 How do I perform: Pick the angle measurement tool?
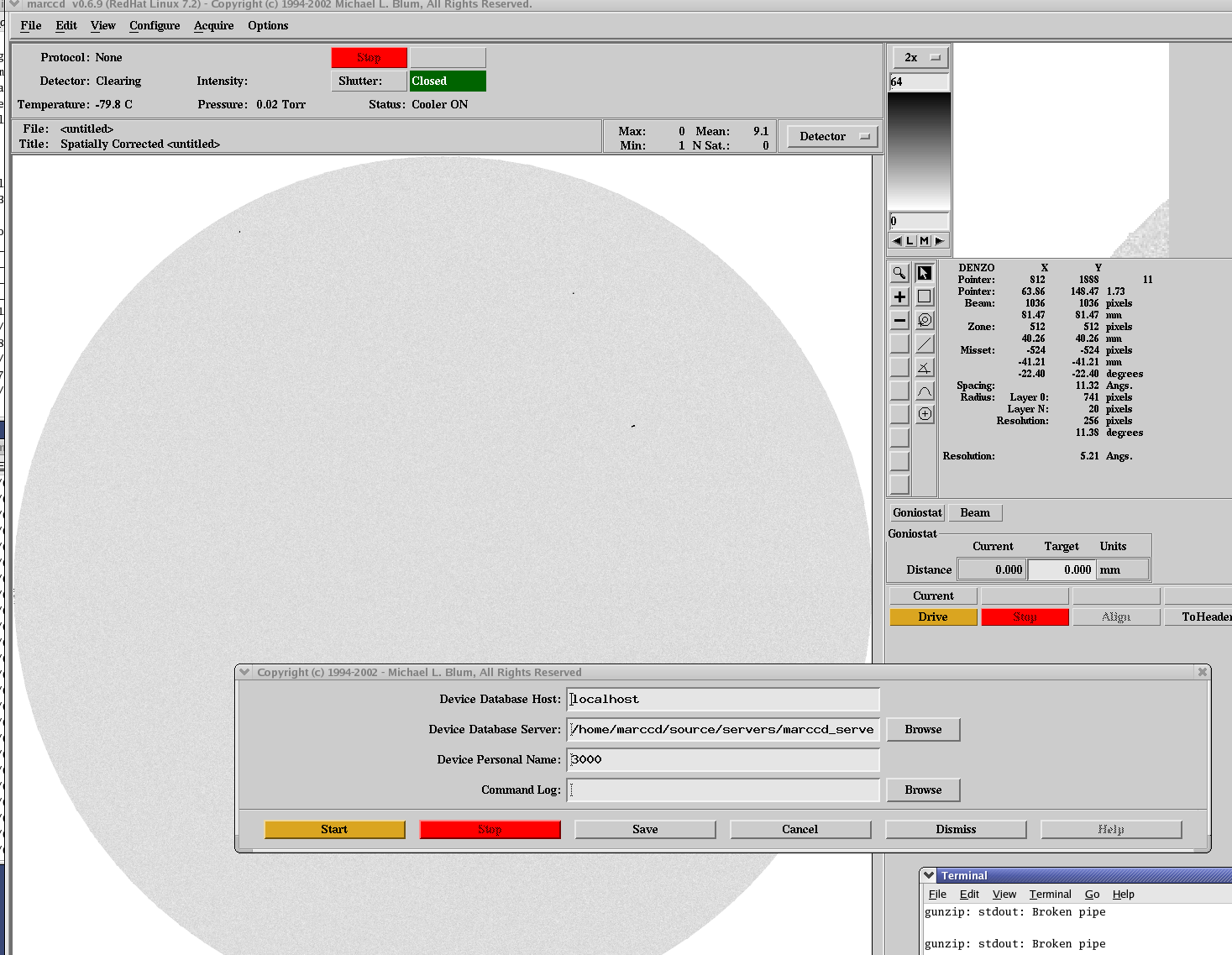925,367
